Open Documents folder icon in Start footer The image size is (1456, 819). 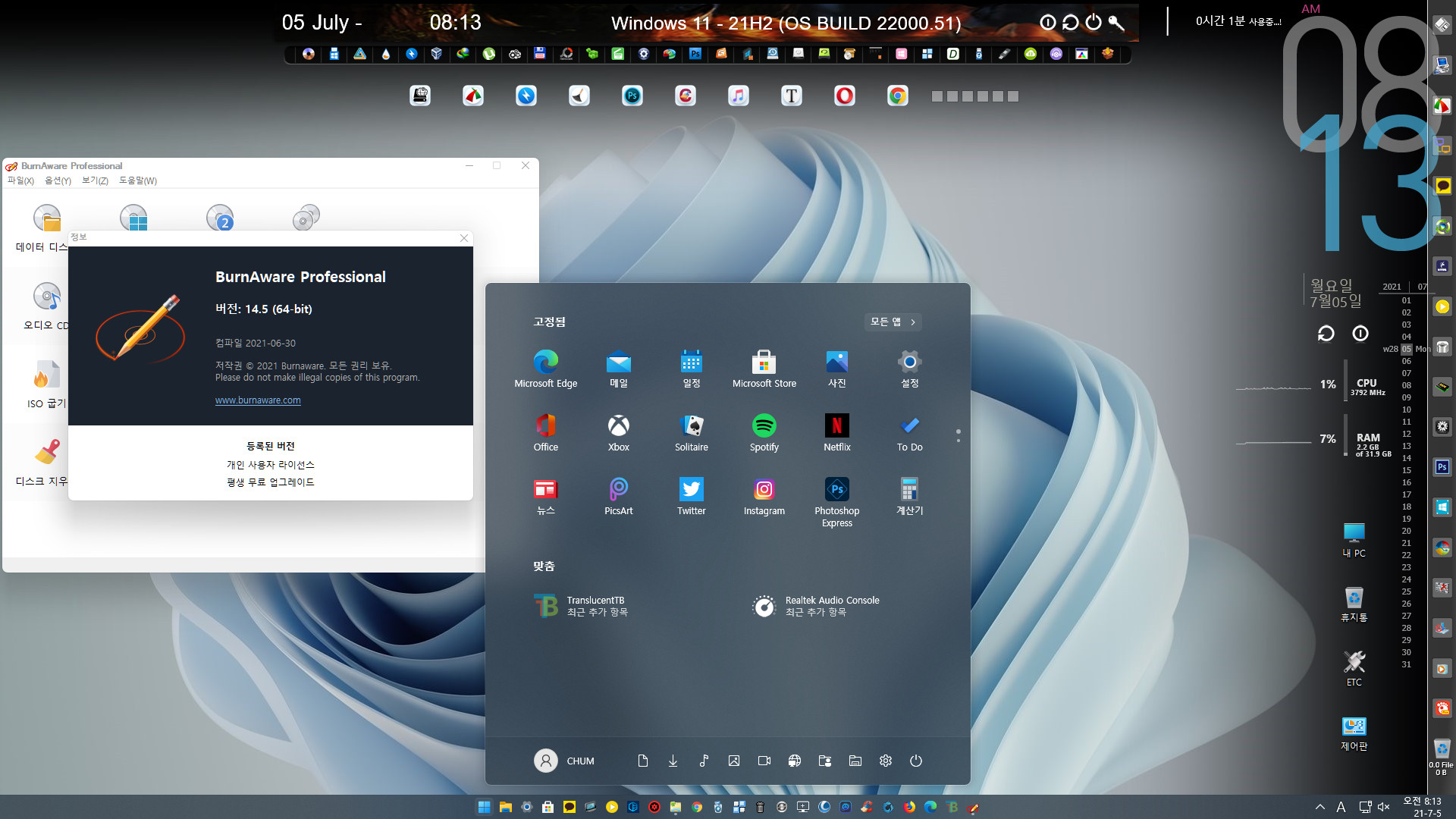click(642, 761)
